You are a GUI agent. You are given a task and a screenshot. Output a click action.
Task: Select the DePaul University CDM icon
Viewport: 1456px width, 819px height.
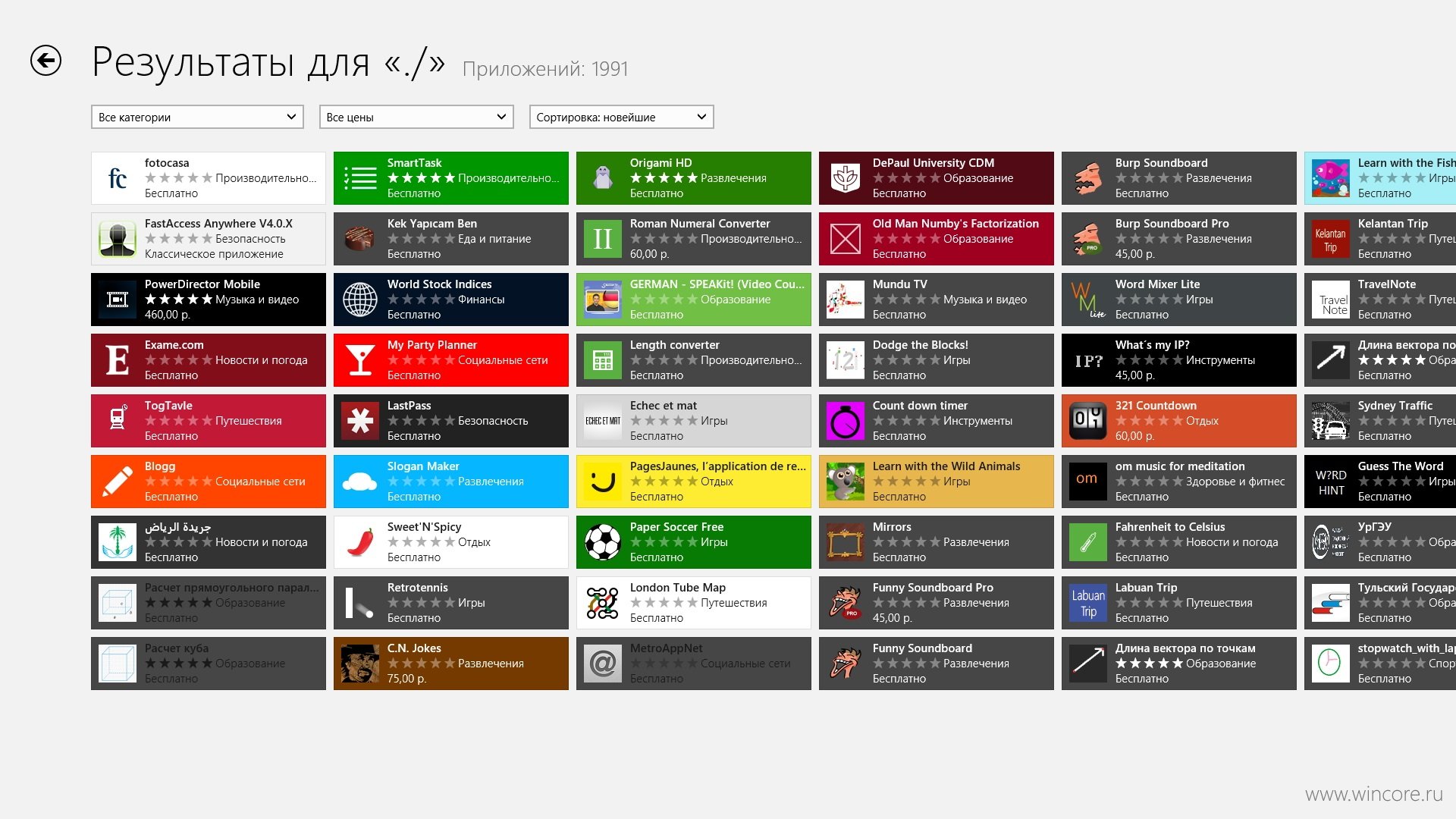point(846,178)
